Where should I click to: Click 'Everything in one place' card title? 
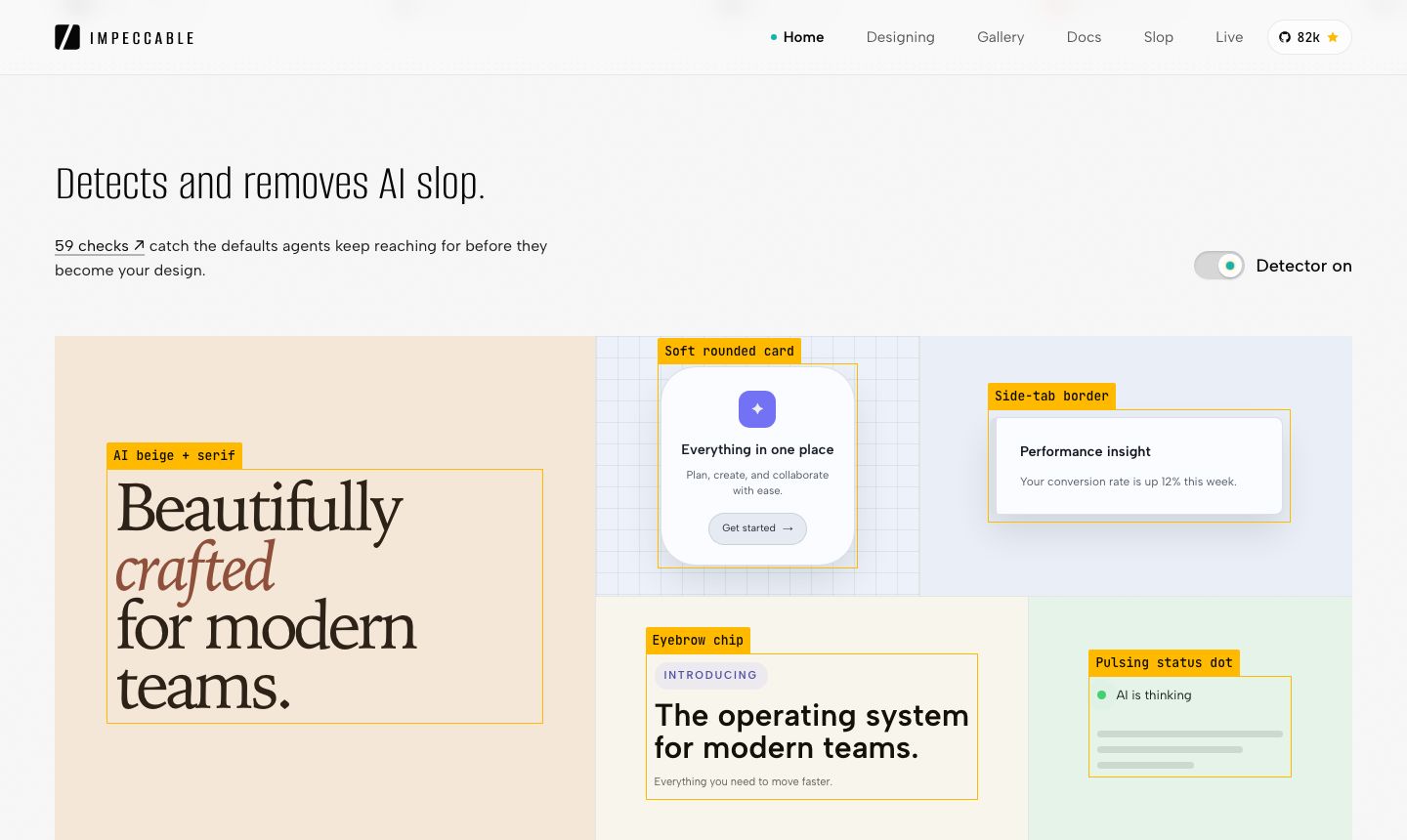click(757, 449)
